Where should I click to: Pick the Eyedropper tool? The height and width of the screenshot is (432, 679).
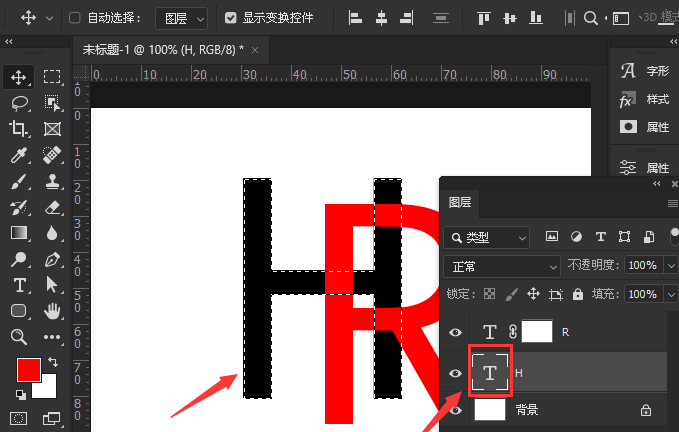coord(19,155)
